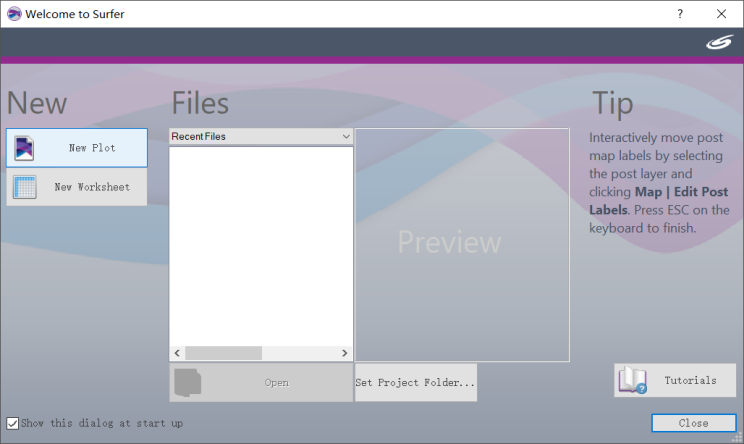This screenshot has height=444, width=744.
Task: Click the horizontal scrollbar thumb in file list
Action: click(223, 353)
